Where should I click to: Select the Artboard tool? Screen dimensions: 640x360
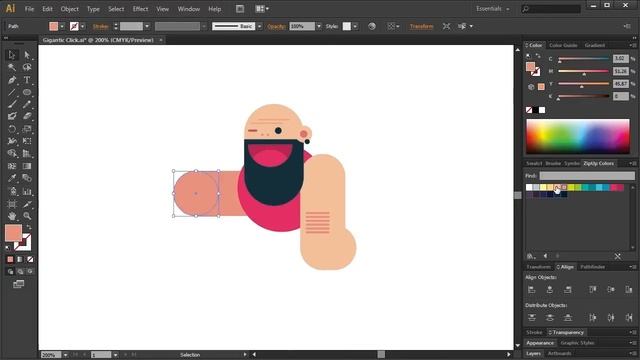tap(11, 204)
